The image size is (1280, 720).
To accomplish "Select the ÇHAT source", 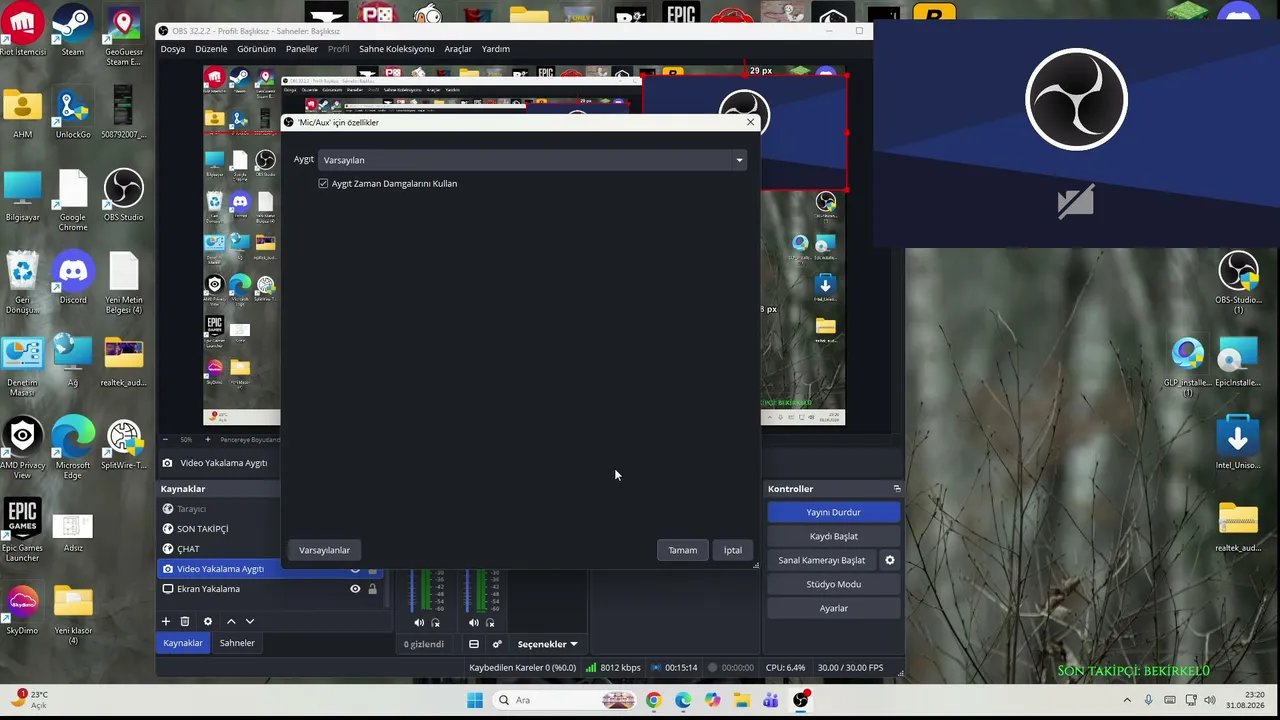I will 188,549.
